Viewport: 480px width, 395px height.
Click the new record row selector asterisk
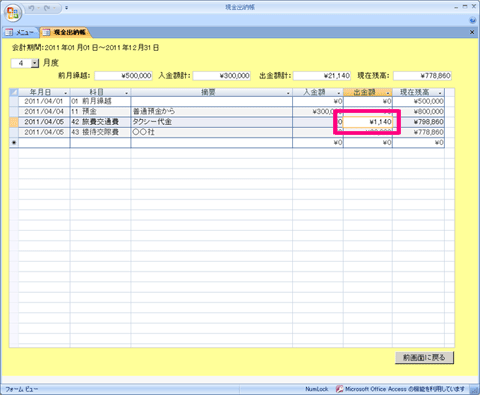(x=14, y=143)
